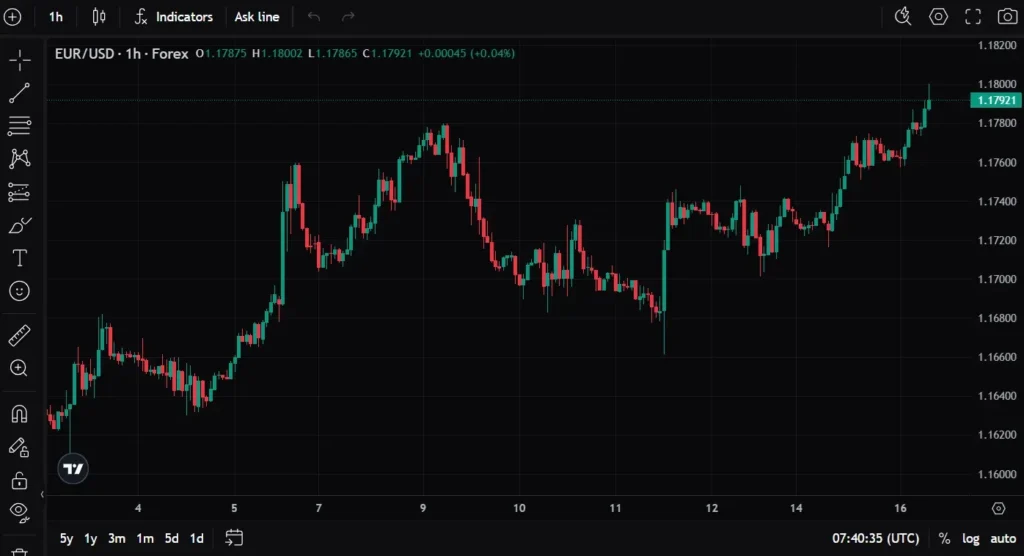Take a chart snapshot with camera icon
The width and height of the screenshot is (1024, 556).
(x=1006, y=16)
